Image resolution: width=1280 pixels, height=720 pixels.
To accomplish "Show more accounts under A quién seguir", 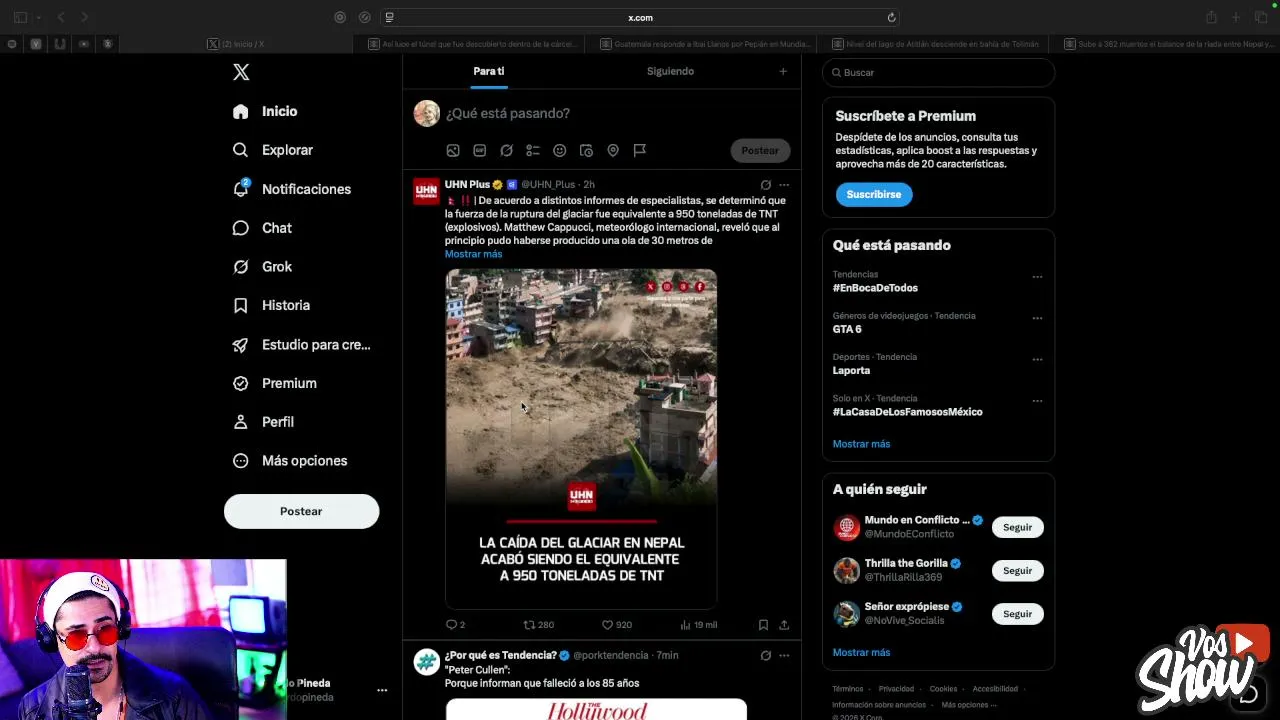I will (861, 652).
